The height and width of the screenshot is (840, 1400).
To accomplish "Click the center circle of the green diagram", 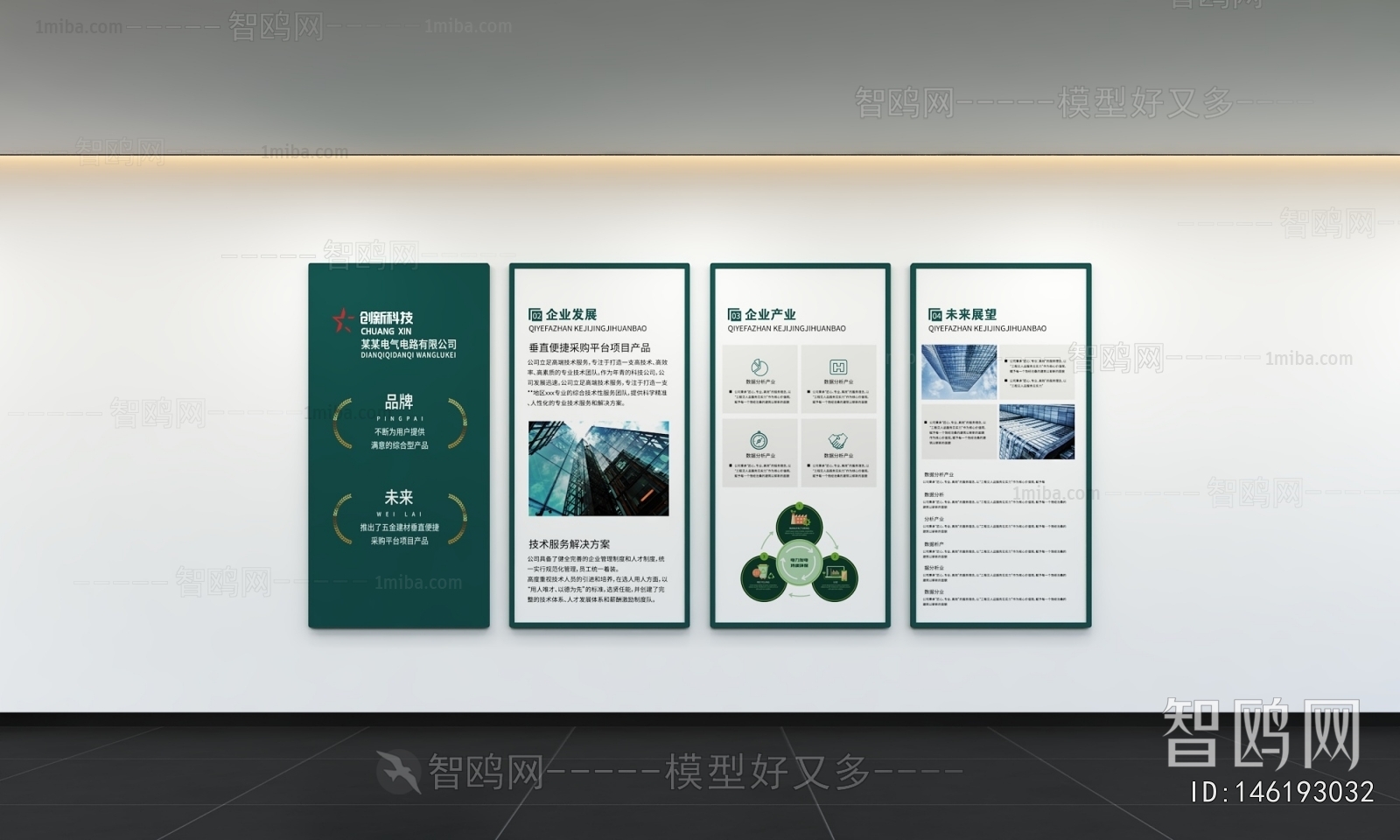I will [x=800, y=561].
